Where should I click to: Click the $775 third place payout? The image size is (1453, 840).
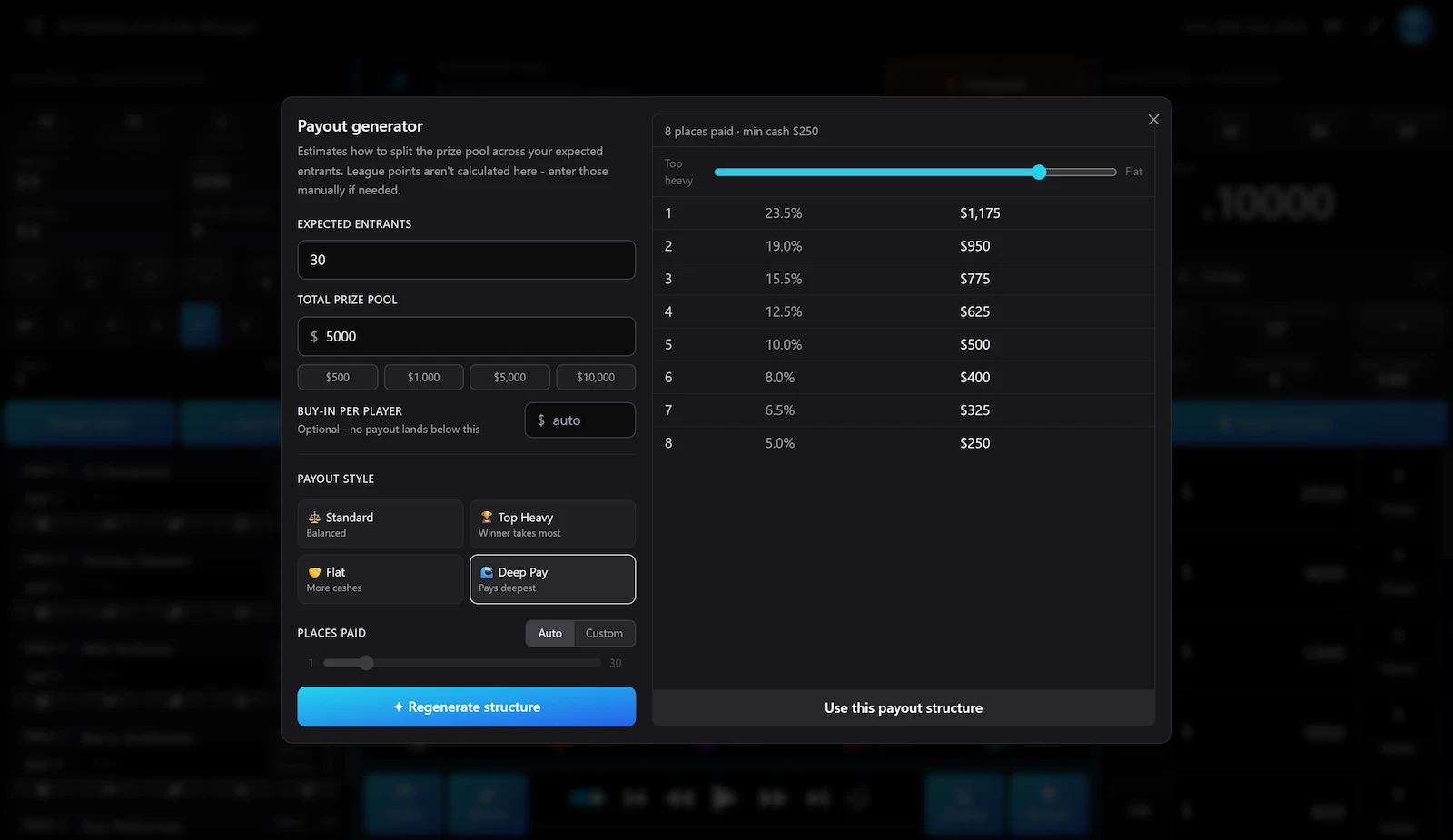(974, 279)
